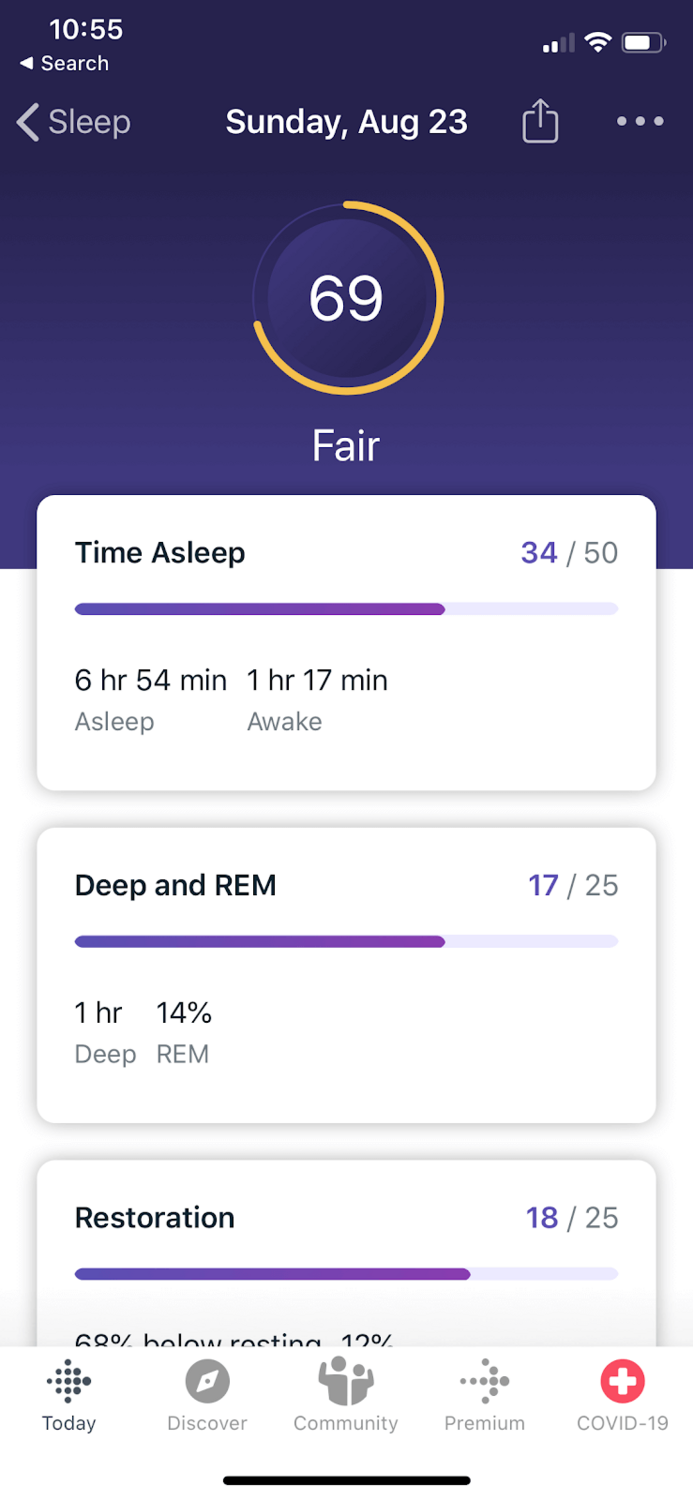Tap the Sunday, Aug 23 date title
This screenshot has width=693, height=1500.
(346, 122)
